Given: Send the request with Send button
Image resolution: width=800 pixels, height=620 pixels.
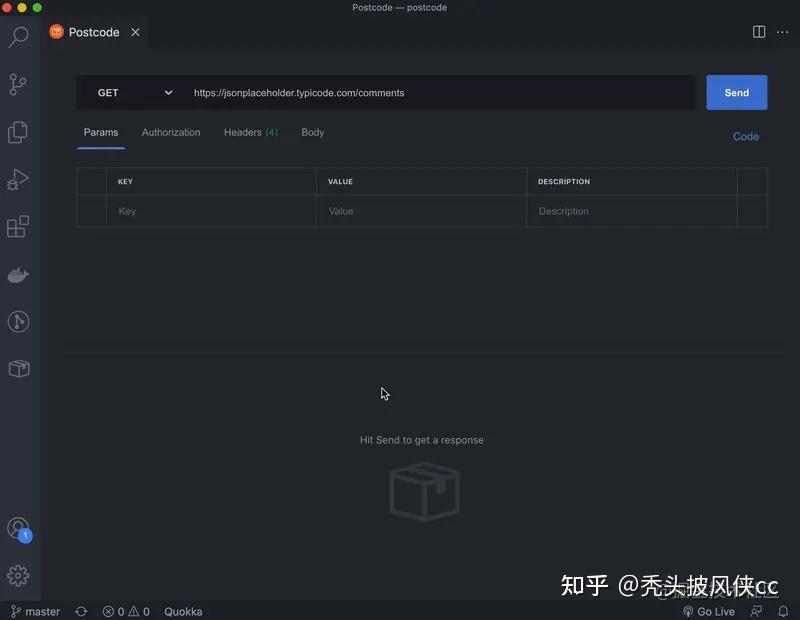Looking at the screenshot, I should (x=737, y=92).
